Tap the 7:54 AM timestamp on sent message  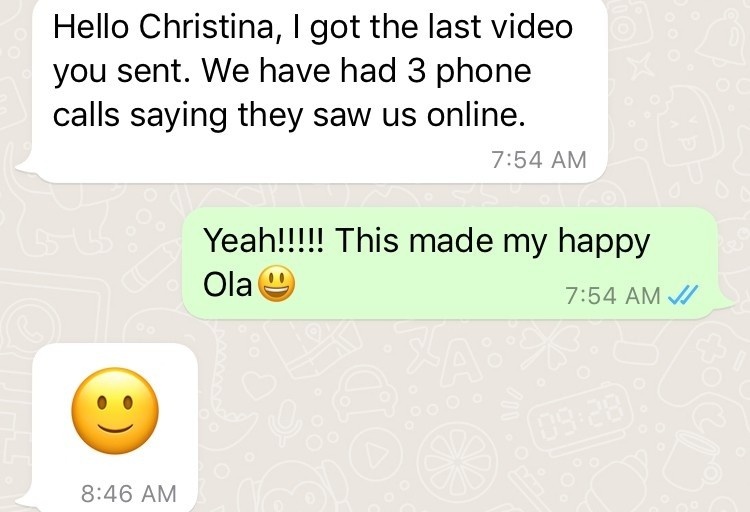coord(613,295)
